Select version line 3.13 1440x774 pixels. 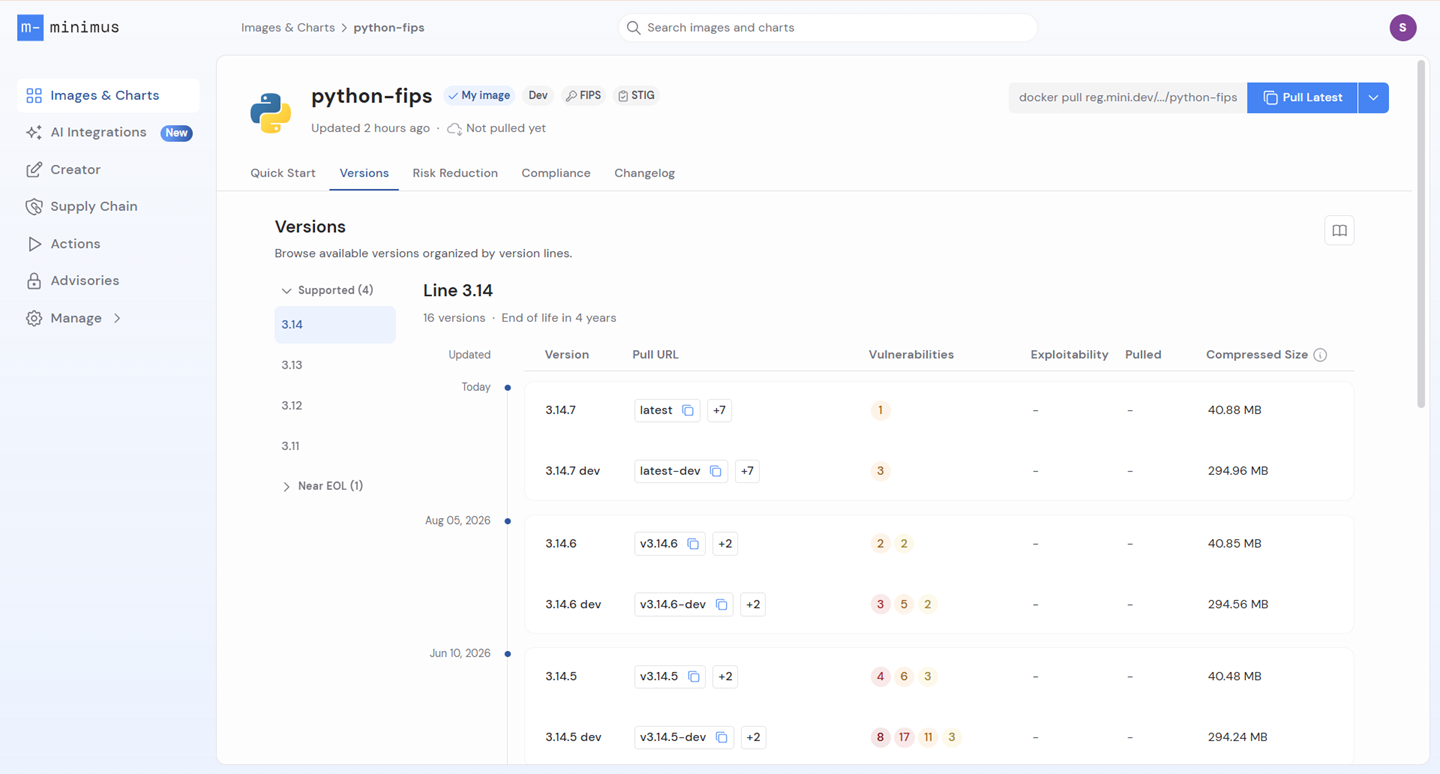click(335, 365)
